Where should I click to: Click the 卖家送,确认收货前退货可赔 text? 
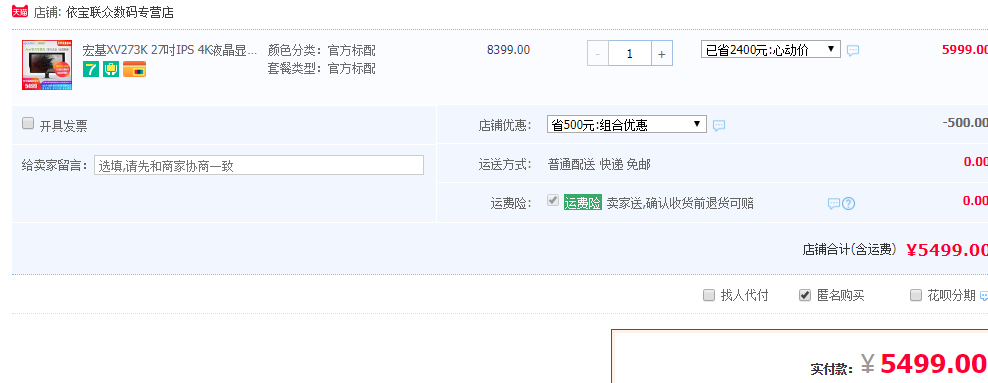680,203
